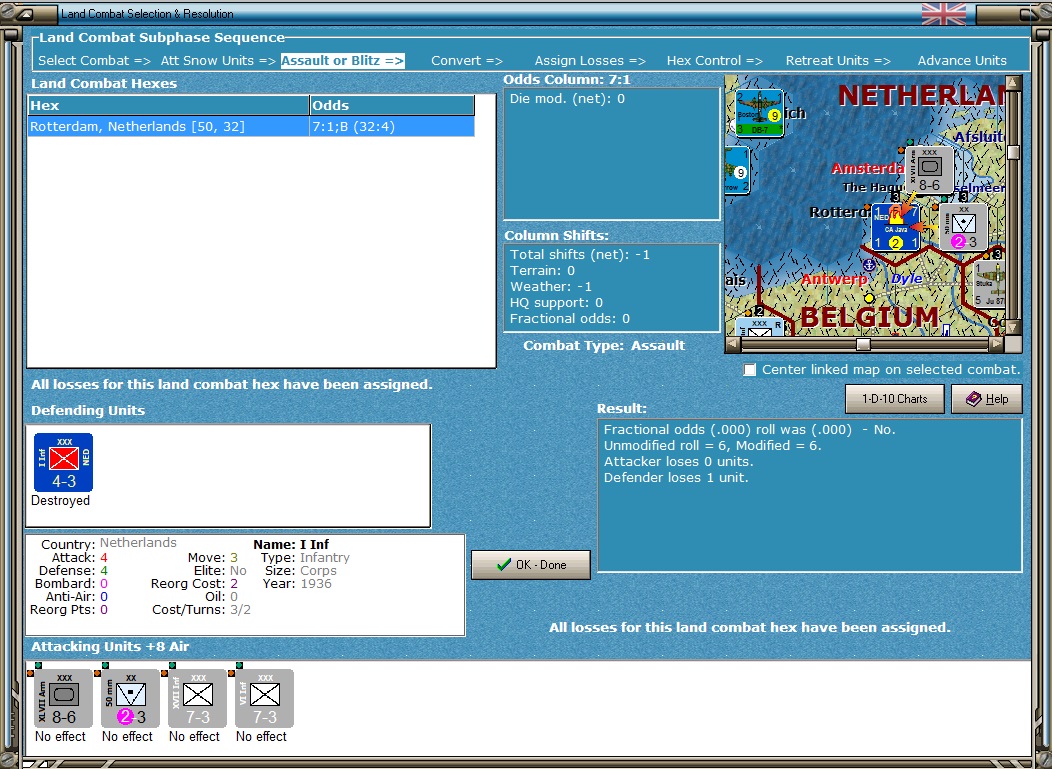1052x769 pixels.
Task: Open the Help button
Action: [x=987, y=399]
